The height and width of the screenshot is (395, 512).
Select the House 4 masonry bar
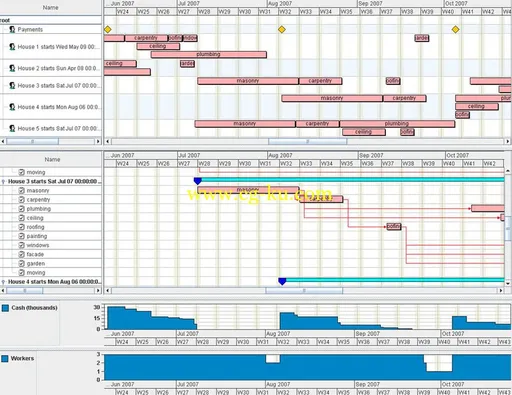(x=332, y=98)
